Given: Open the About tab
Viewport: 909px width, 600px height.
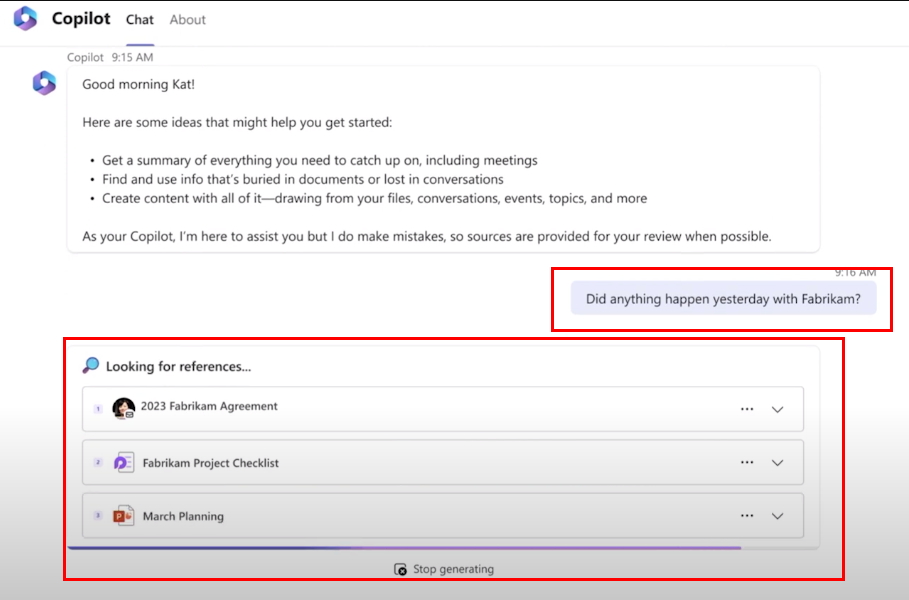Looking at the screenshot, I should 187,20.
